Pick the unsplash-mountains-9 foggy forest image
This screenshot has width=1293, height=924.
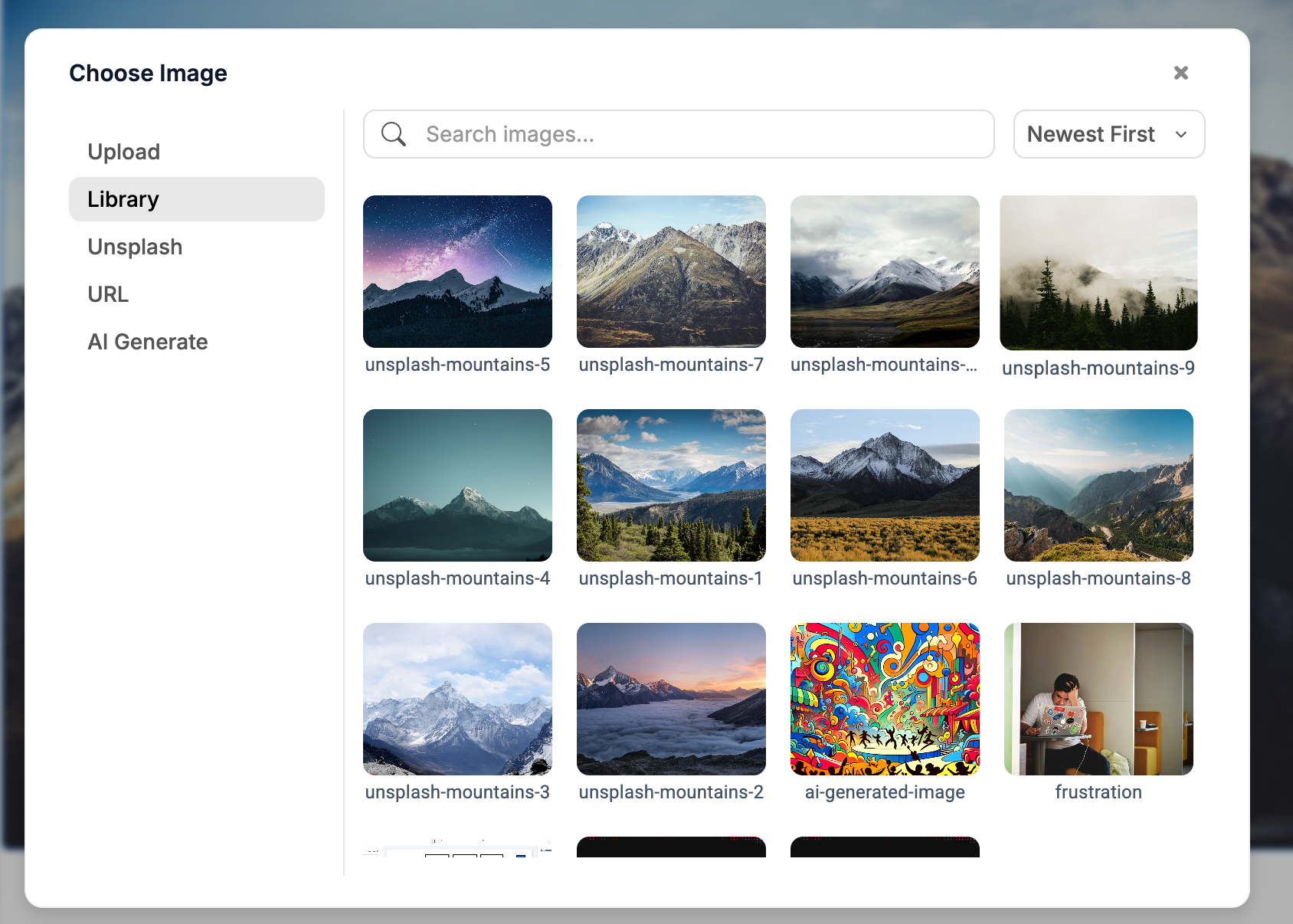(1098, 273)
